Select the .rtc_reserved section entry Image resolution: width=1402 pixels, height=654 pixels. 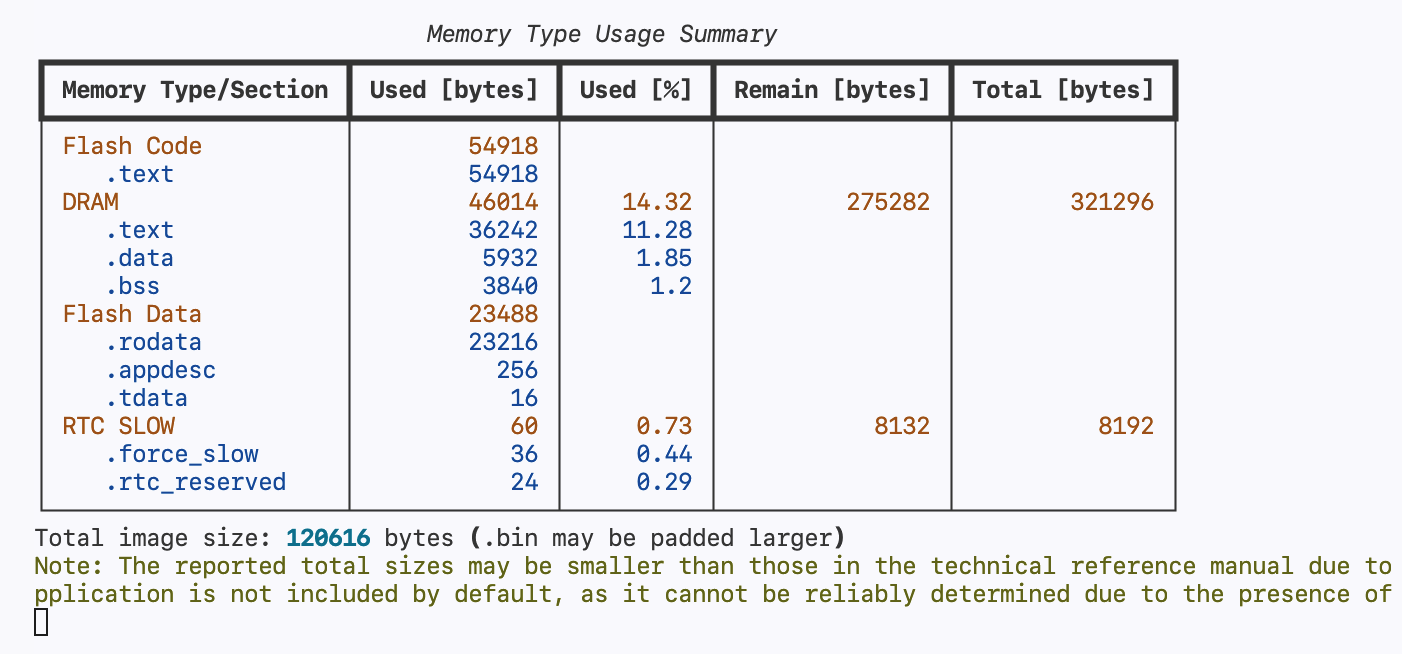[195, 482]
